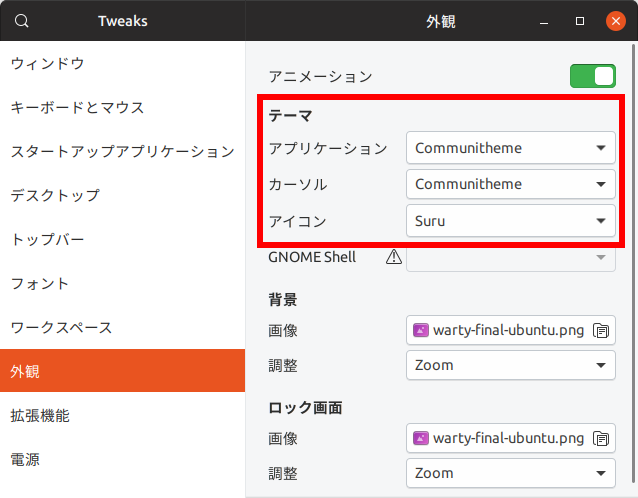
Task: Click the GNOME Shell warning triangle icon
Action: (x=393, y=257)
